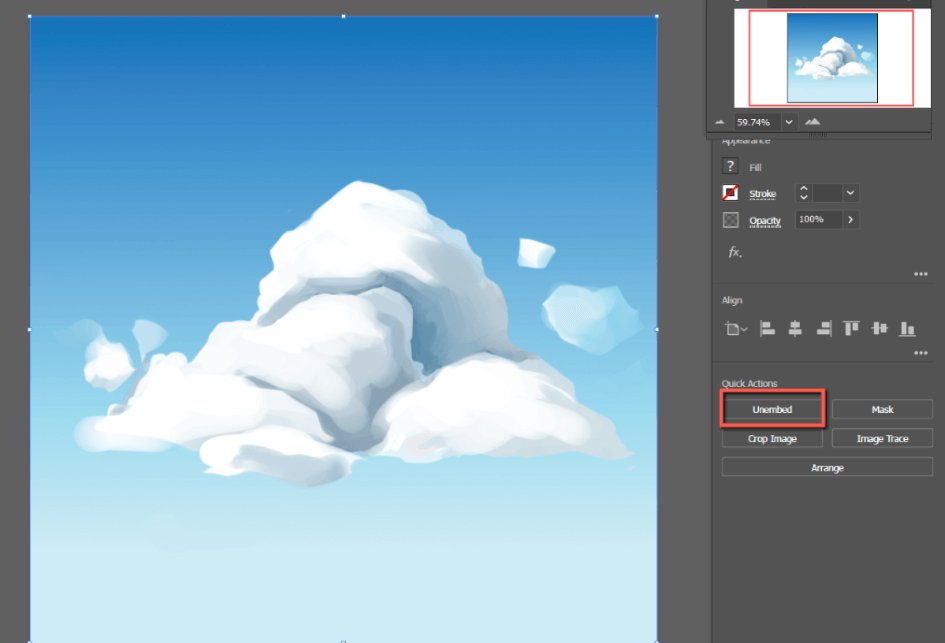Viewport: 945px width, 643px height.
Task: Apply Vertical Align Top
Action: point(851,328)
